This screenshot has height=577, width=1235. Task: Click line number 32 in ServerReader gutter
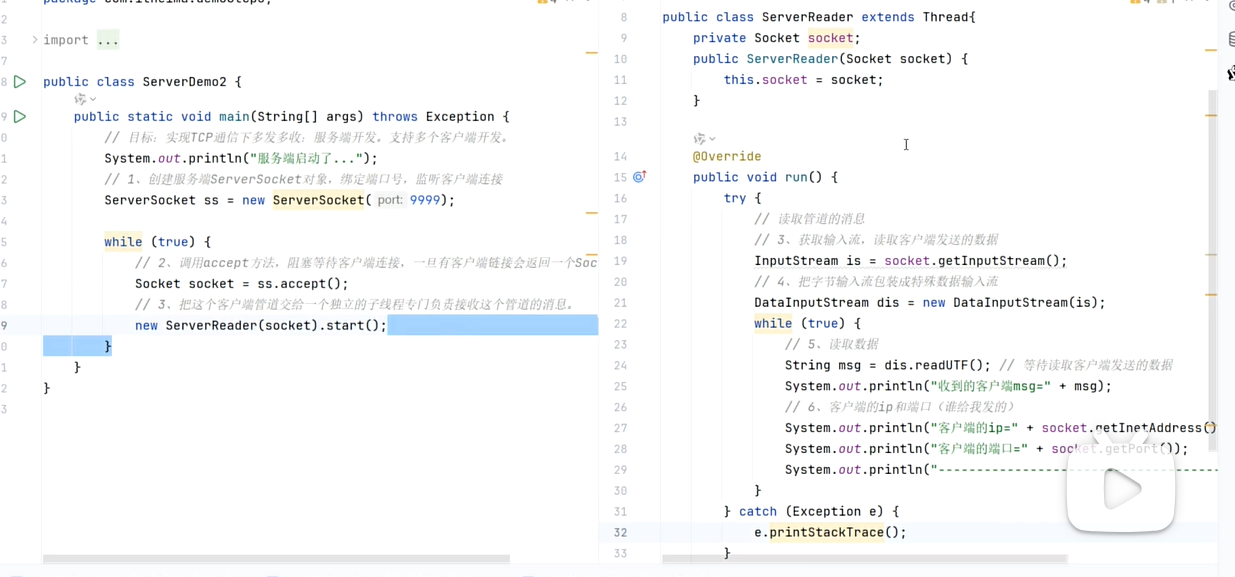[620, 532]
